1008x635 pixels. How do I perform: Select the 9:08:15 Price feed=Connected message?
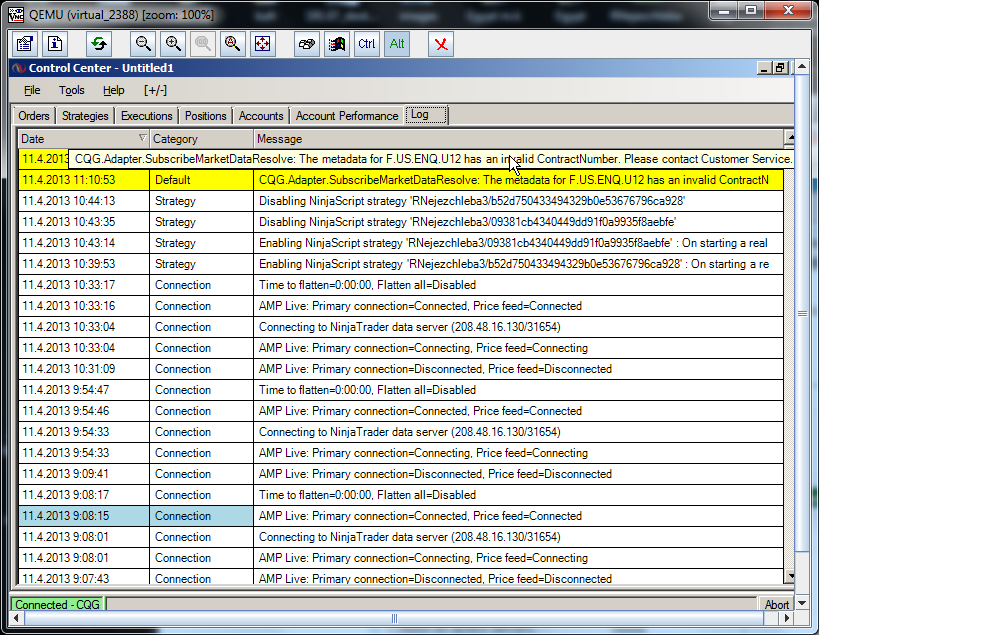coord(518,516)
